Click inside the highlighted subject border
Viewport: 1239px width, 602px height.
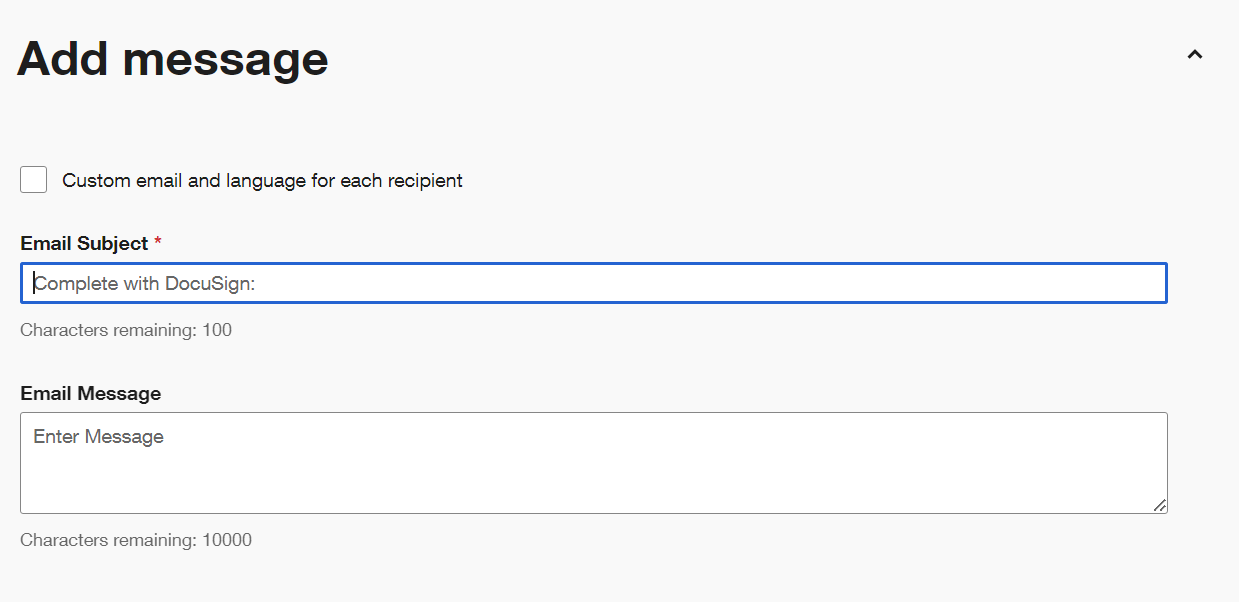point(594,283)
